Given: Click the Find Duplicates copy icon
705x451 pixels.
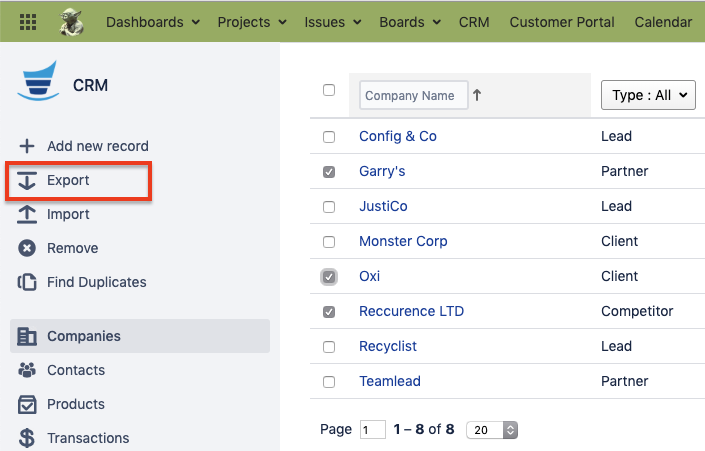Looking at the screenshot, I should pyautogui.click(x=27, y=282).
